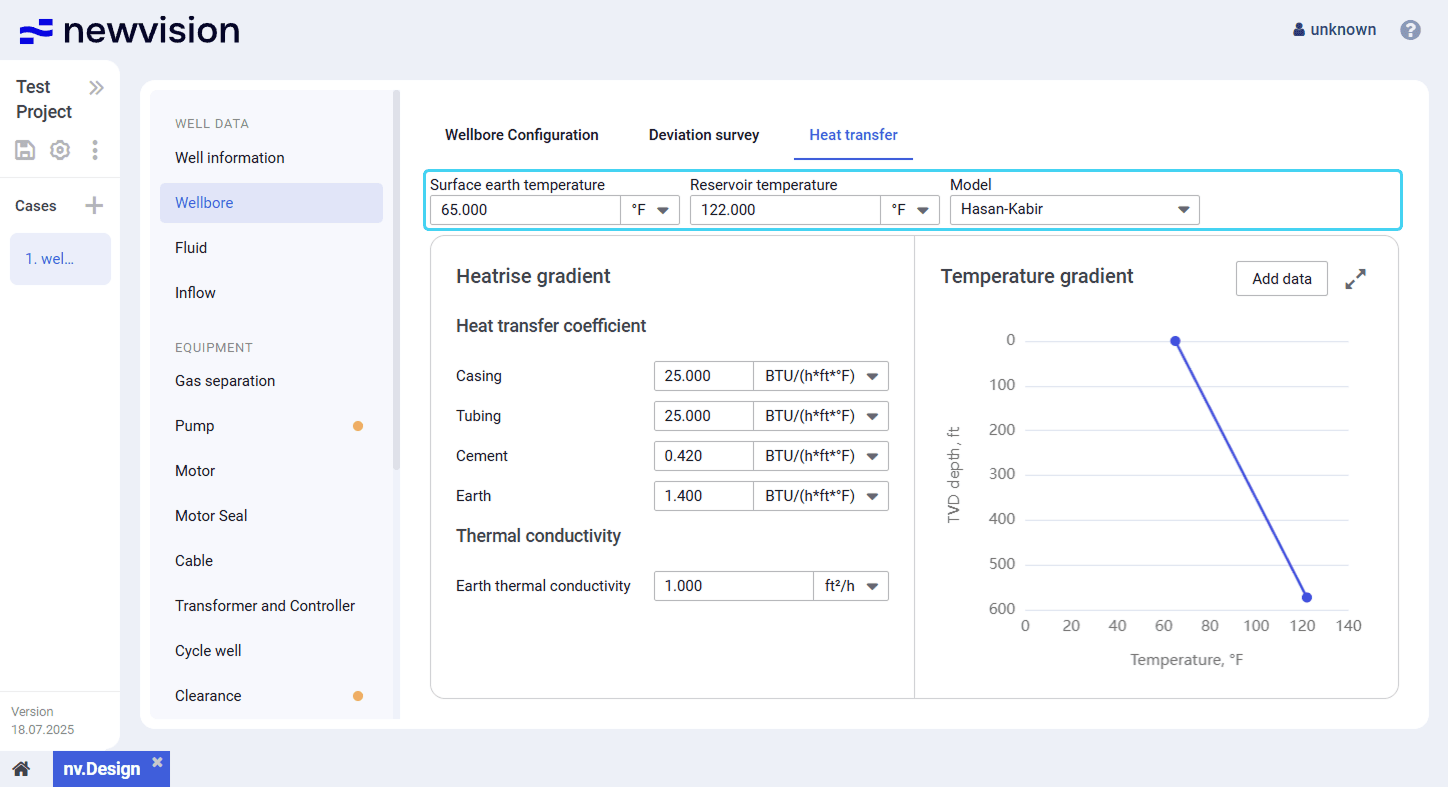Open Casing heat transfer unit dropdown
Screen dimensions: 1448x787
point(820,376)
